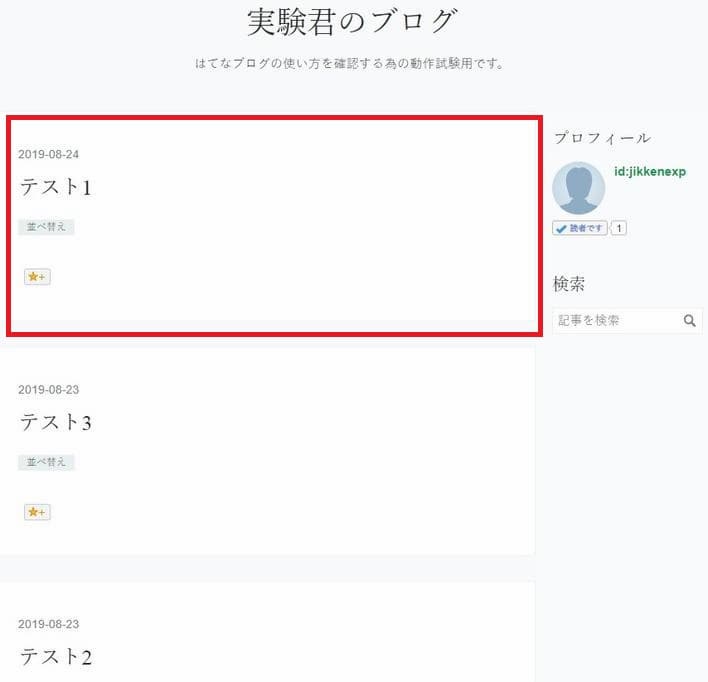Screen dimensions: 708x682
Task: Select the 並べ替え category tag under テスト3
Action: click(x=46, y=462)
